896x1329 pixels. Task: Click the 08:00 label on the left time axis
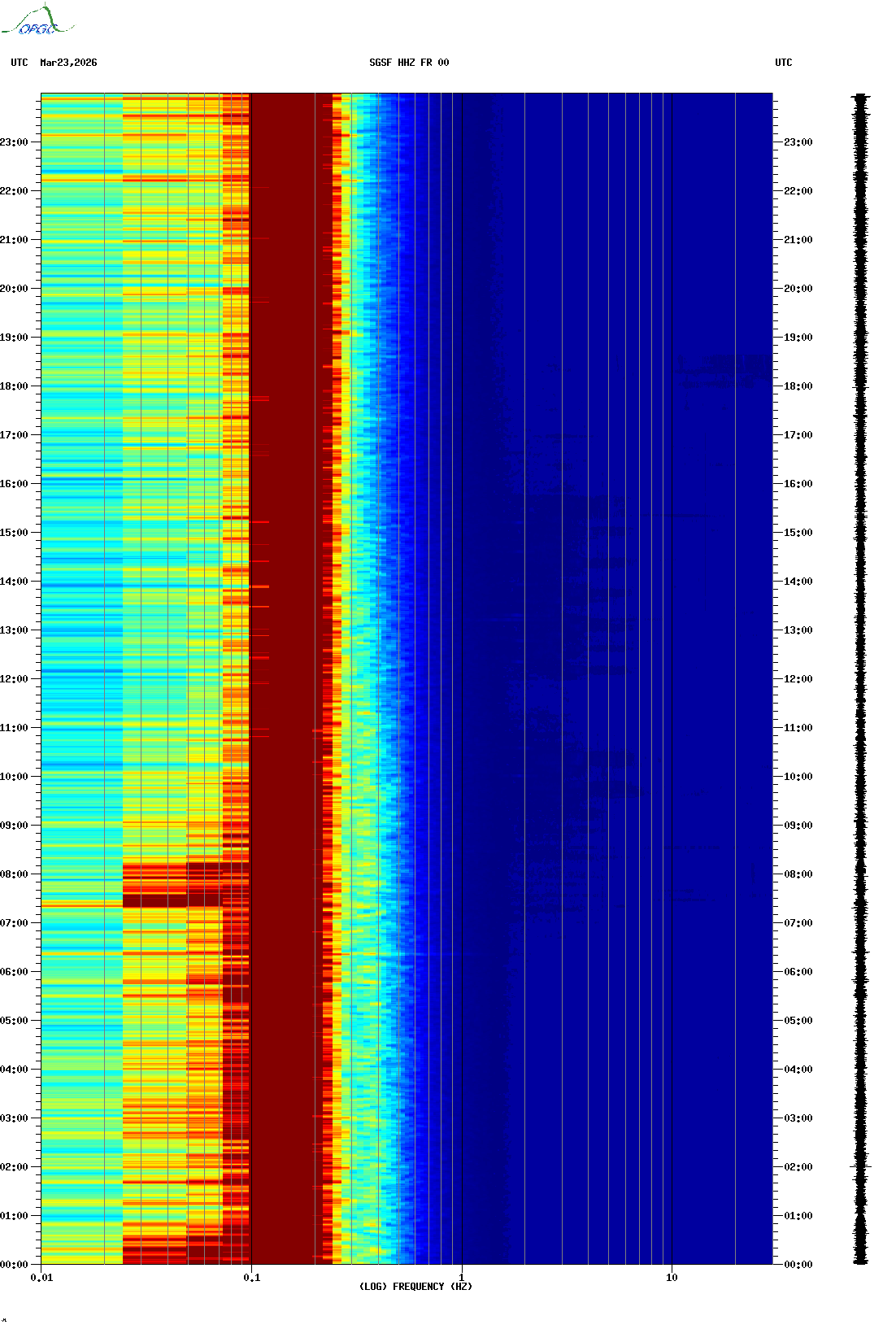click(x=14, y=874)
